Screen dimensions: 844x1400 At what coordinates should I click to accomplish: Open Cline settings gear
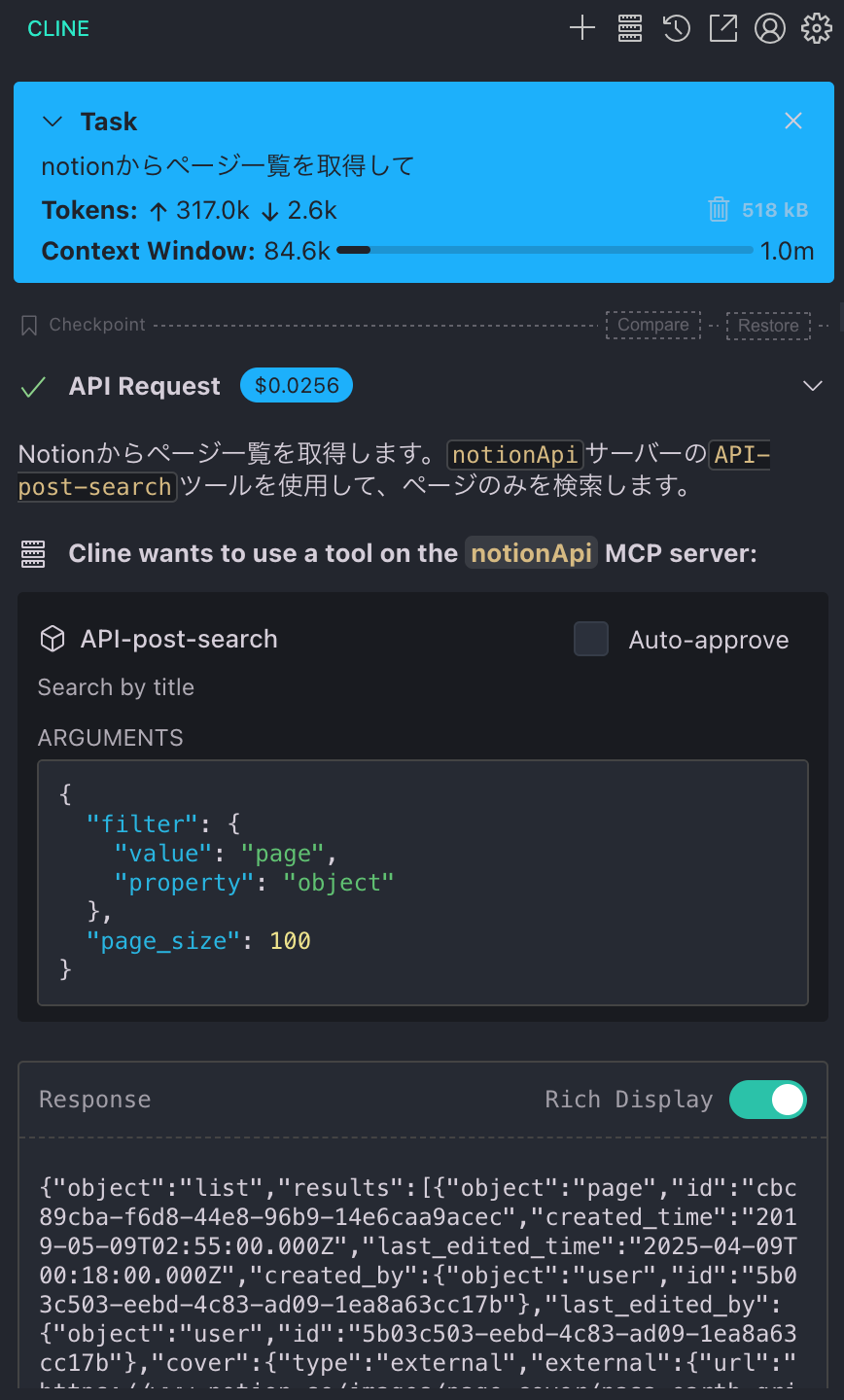click(816, 28)
